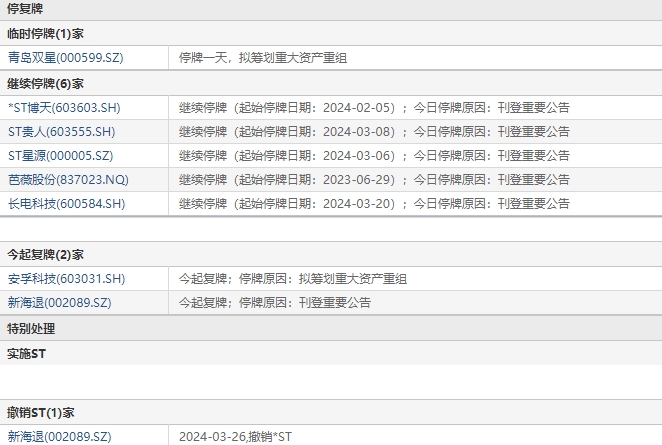
Task: Select the 今起复牌(2)家 subsection header
Action: 46,254
